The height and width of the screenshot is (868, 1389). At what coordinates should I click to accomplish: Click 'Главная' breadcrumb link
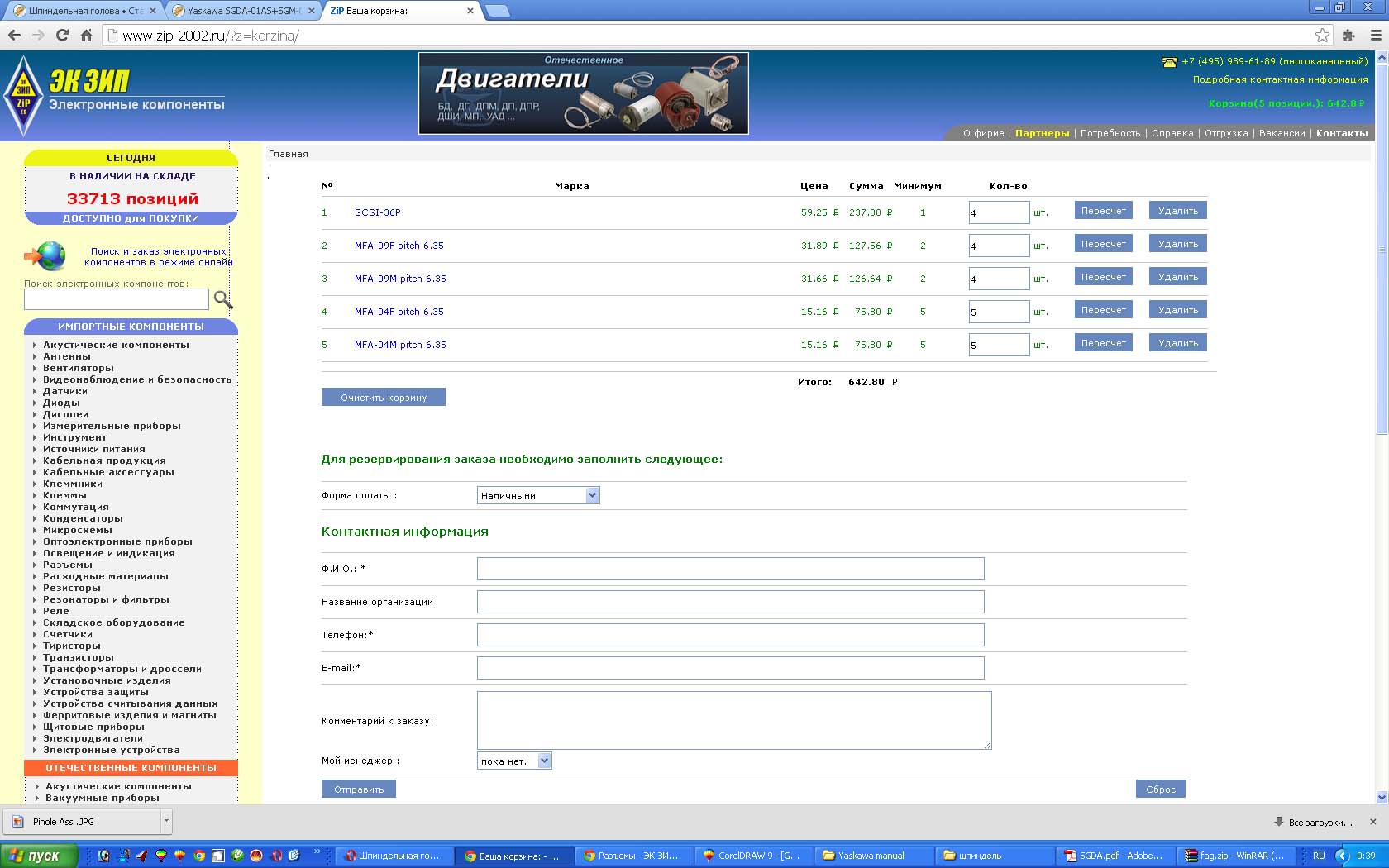coord(289,154)
